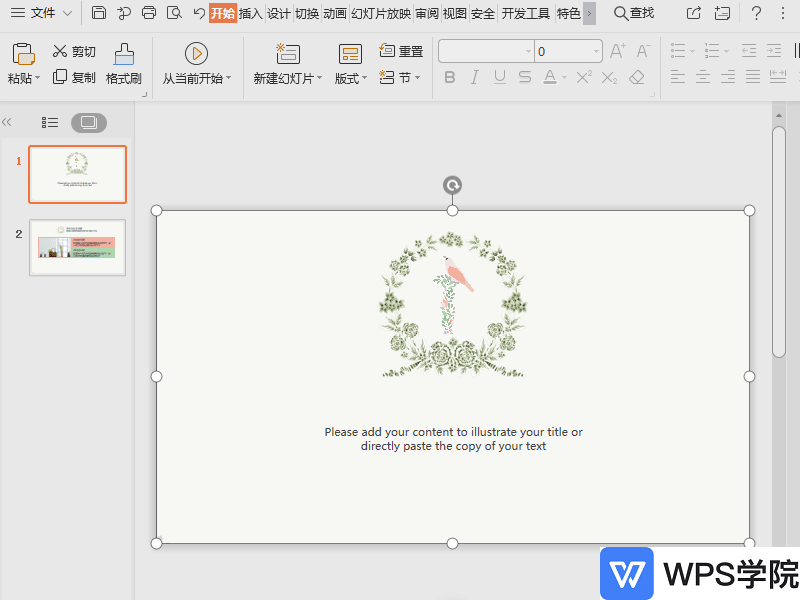Toggle italic text formatting
Screen dimensions: 800x600
coord(474,77)
